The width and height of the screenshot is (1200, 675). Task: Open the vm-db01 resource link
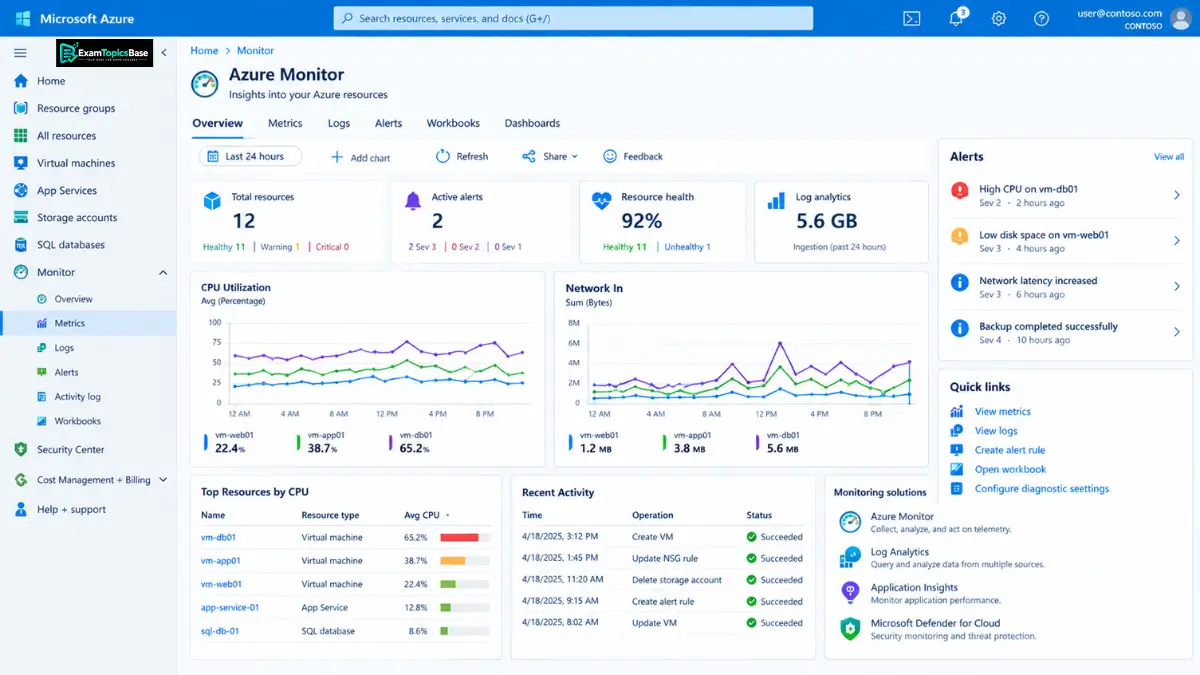218,537
